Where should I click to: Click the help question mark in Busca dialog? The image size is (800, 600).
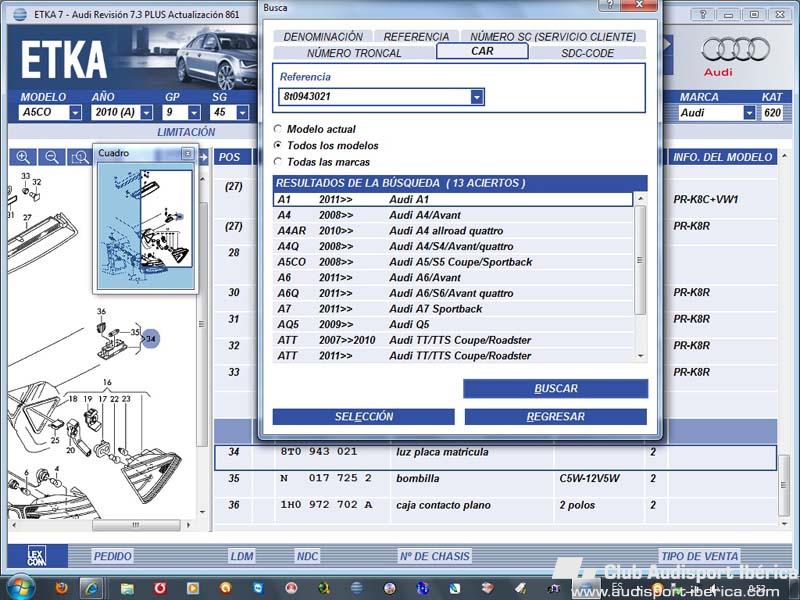coord(609,5)
